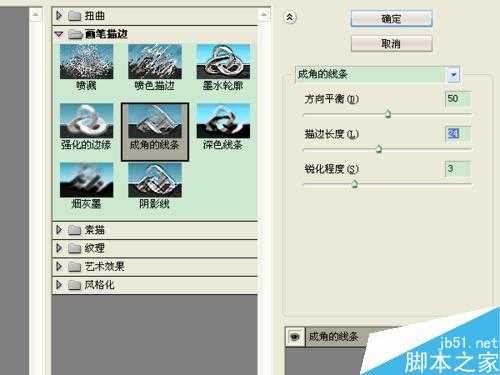Click the 描边长度 slider handle
Screen dimensions: 500x375
coord(379,149)
